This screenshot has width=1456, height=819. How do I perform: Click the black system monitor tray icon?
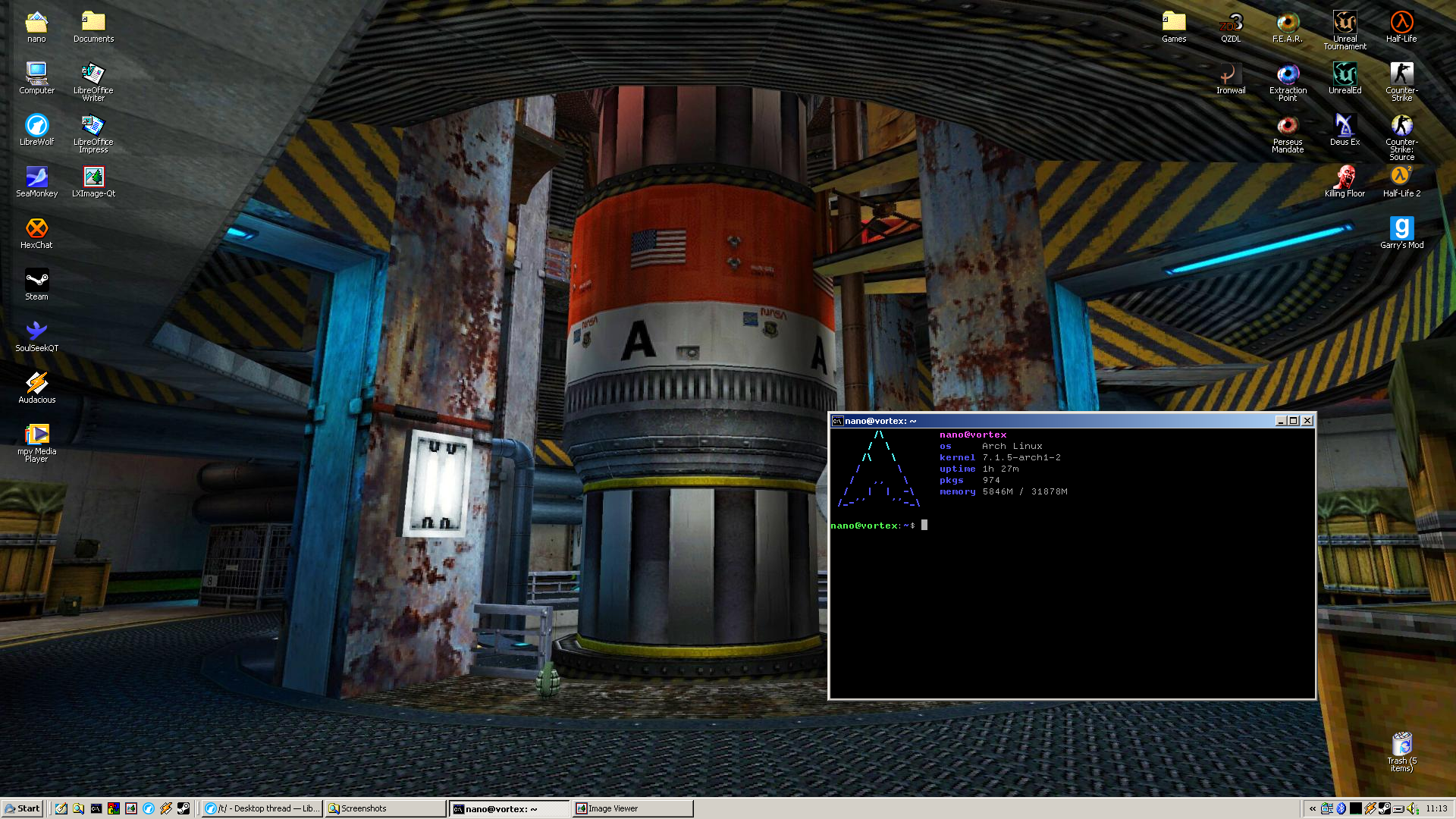point(1355,808)
